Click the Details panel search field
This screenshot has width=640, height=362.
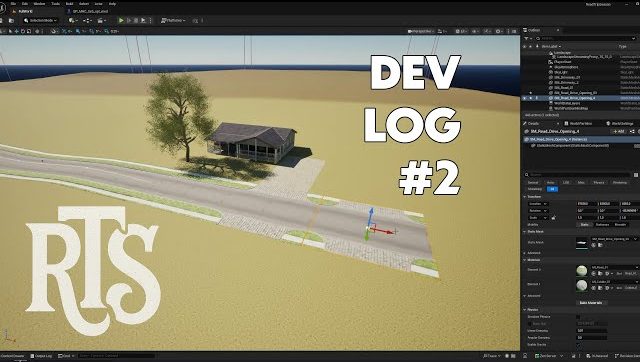click(578, 175)
